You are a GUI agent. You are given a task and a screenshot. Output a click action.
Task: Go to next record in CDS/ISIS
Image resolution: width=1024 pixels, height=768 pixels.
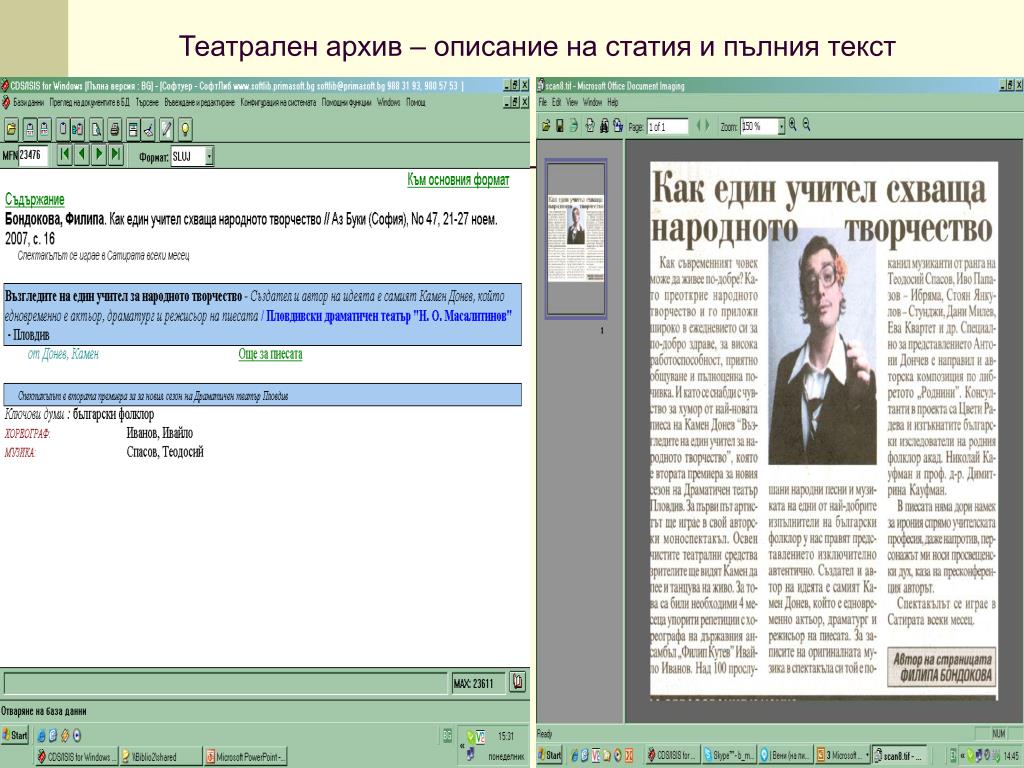[x=99, y=155]
